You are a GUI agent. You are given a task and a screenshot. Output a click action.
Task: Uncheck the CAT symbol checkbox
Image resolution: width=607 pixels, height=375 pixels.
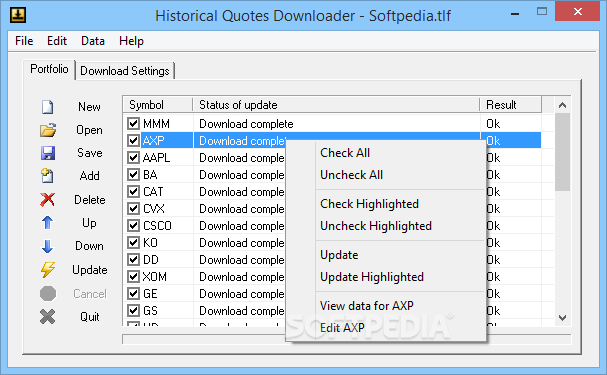(134, 192)
